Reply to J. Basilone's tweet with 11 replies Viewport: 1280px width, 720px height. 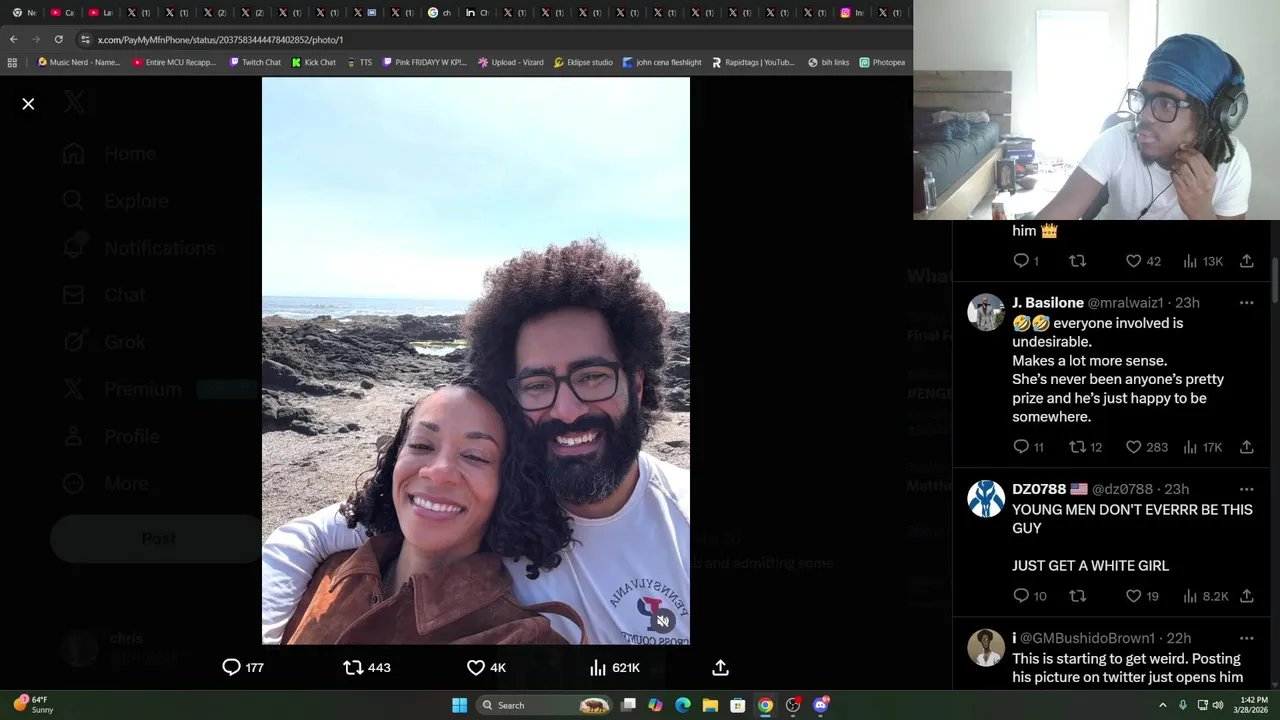[x=1028, y=447]
